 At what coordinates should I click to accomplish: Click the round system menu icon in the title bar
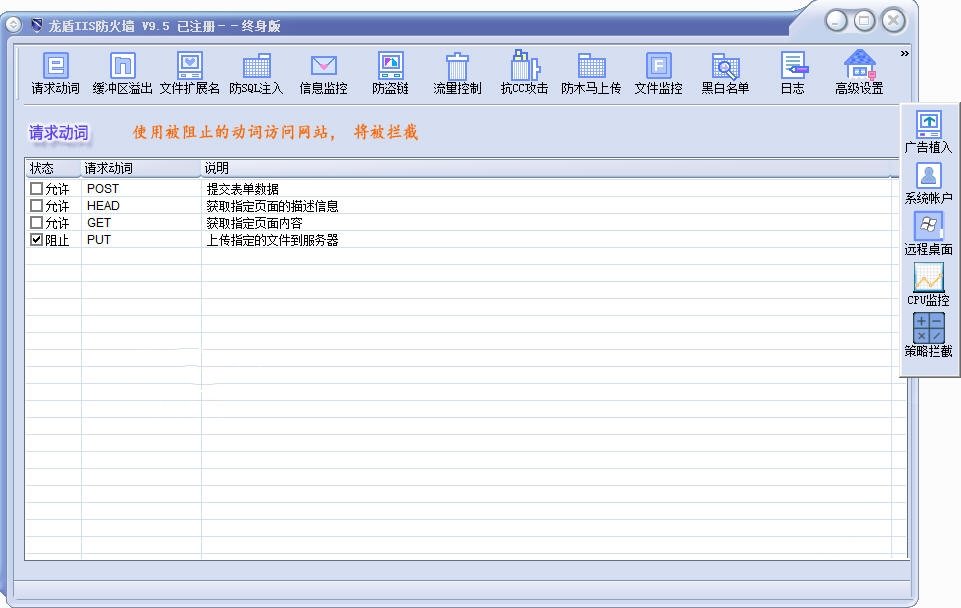[13, 25]
